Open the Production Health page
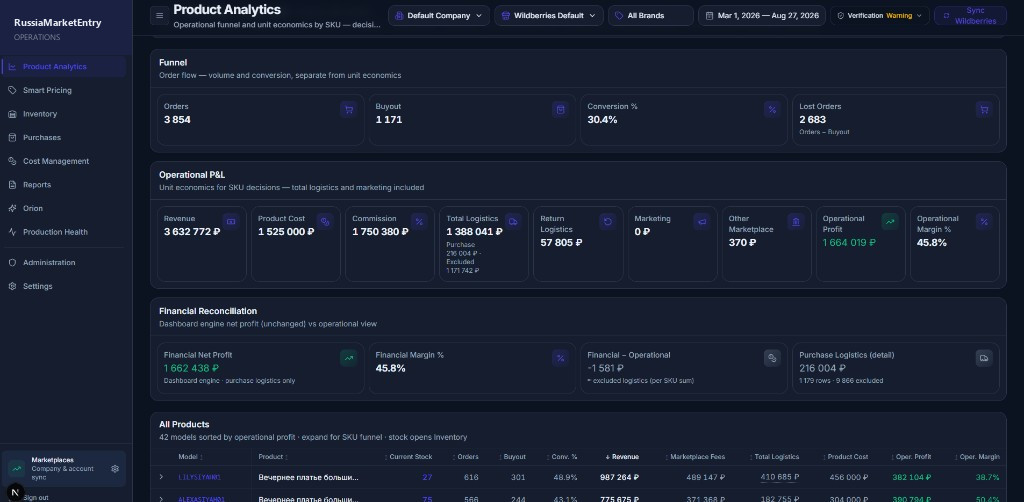The image size is (1024, 502). [55, 232]
